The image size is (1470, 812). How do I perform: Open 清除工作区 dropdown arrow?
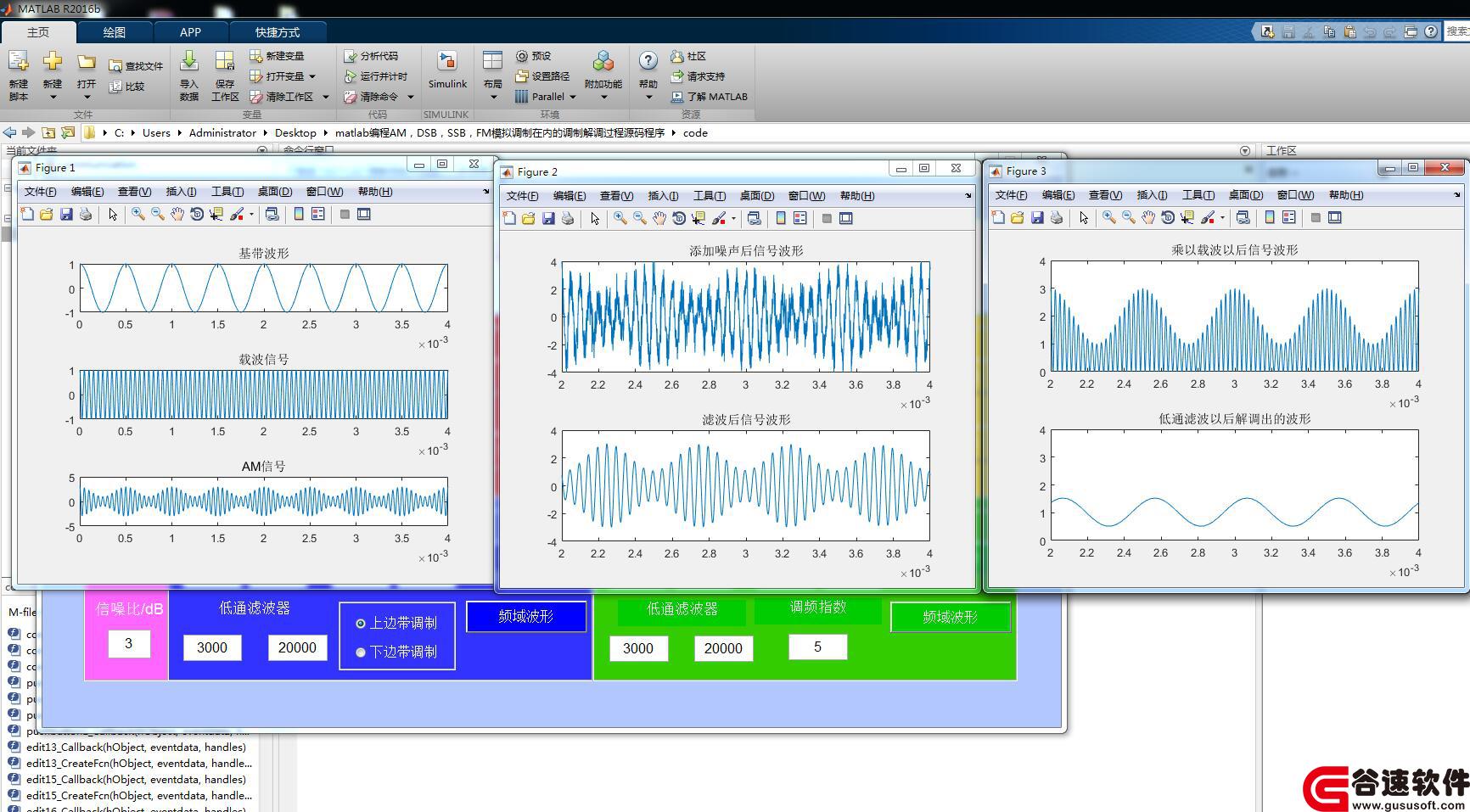click(325, 97)
